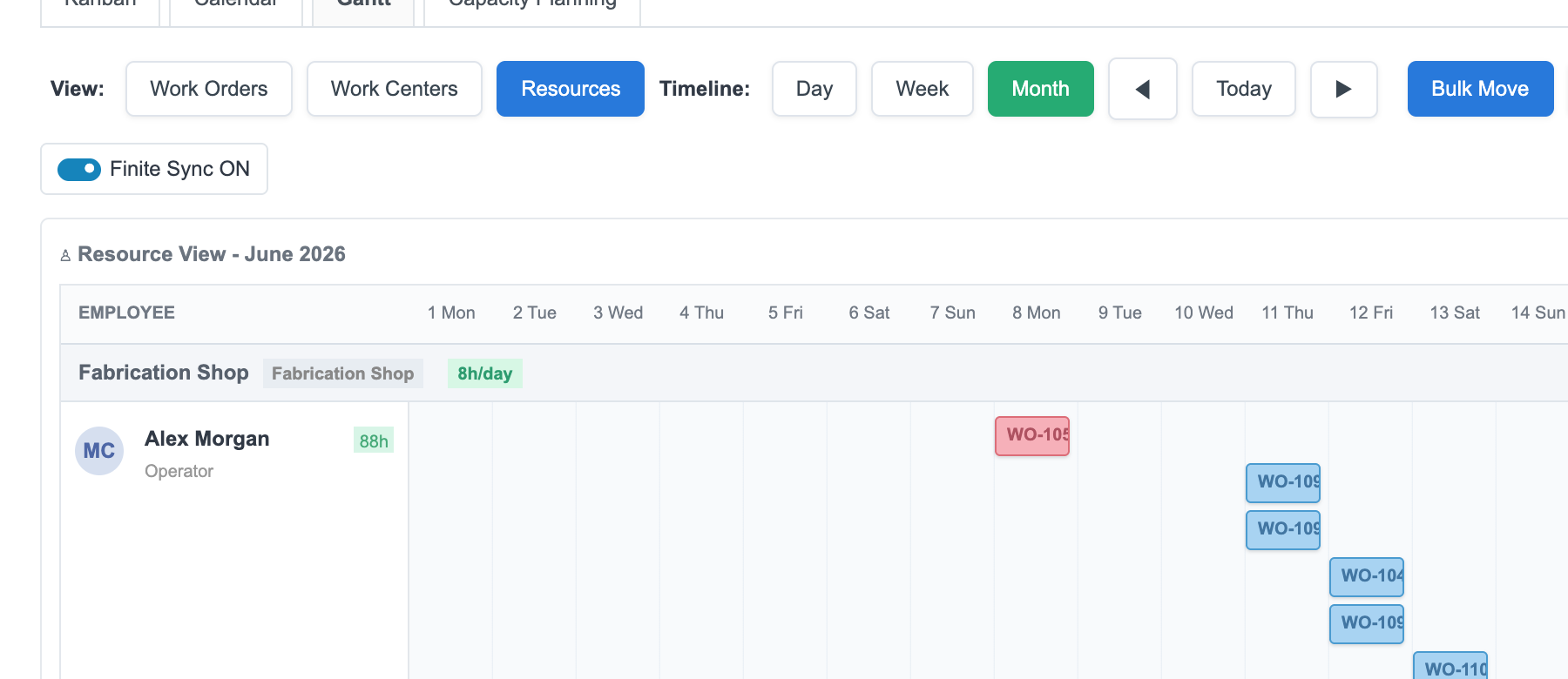1568x679 pixels.
Task: Click the 11 Thu date header
Action: click(1288, 313)
